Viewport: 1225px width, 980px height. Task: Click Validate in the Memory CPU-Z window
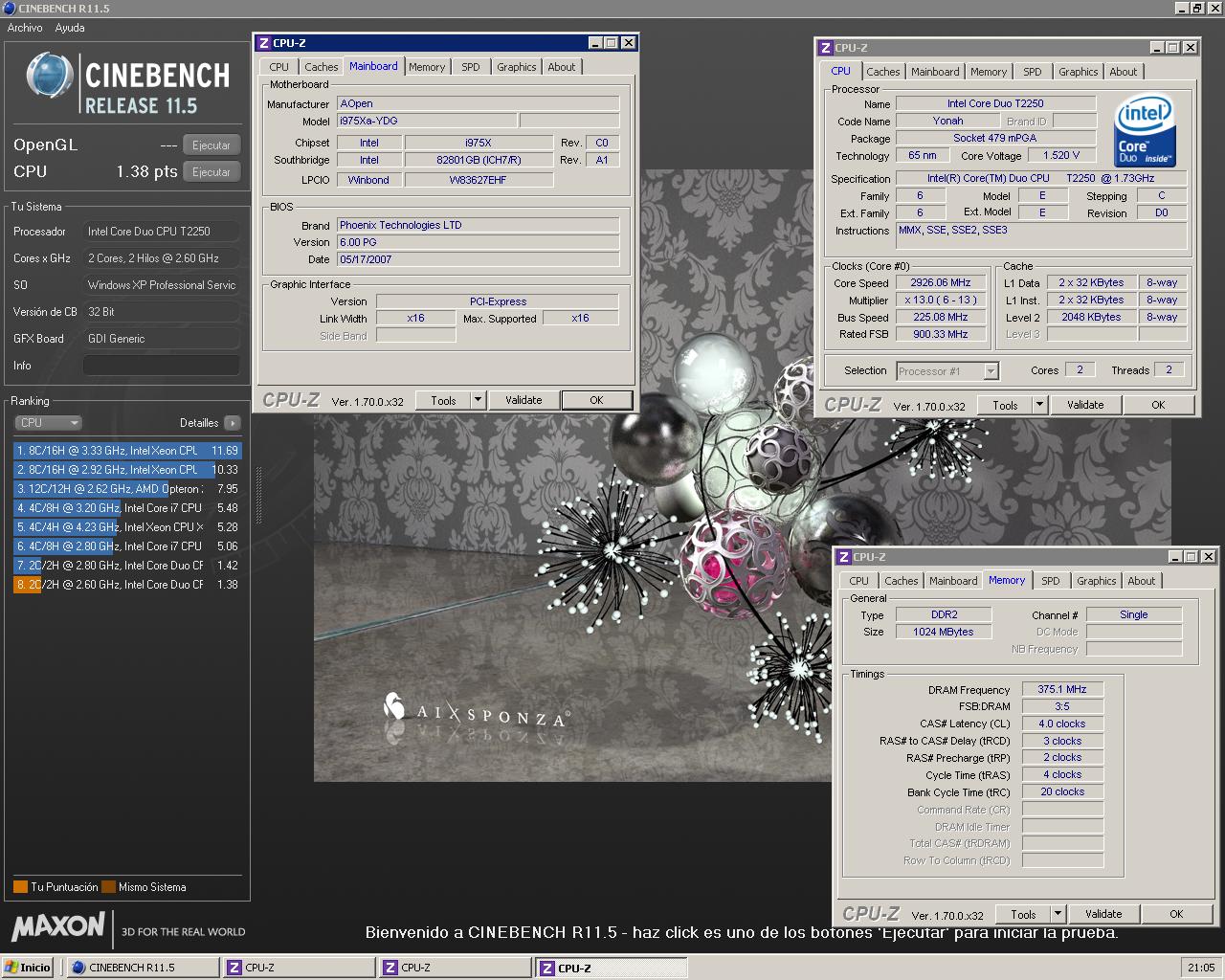click(1103, 915)
